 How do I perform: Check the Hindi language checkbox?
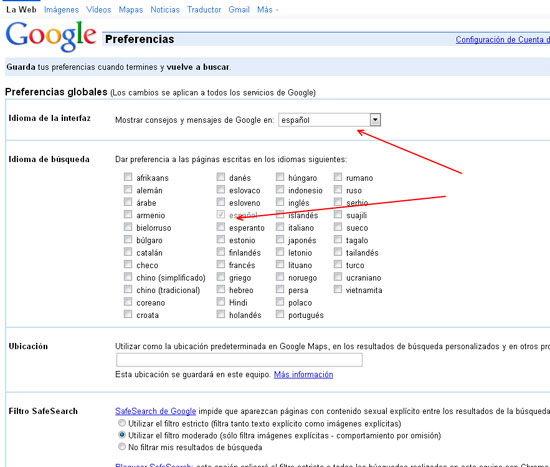tap(221, 301)
